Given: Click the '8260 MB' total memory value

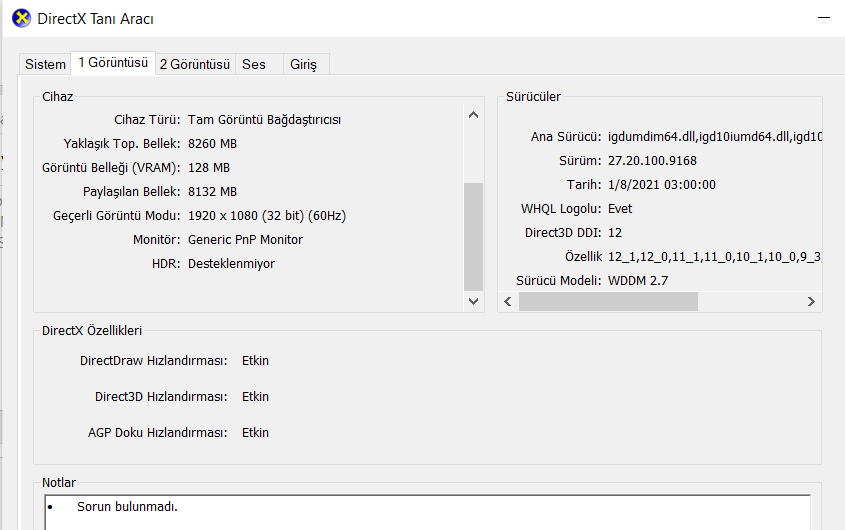Looking at the screenshot, I should coord(212,143).
